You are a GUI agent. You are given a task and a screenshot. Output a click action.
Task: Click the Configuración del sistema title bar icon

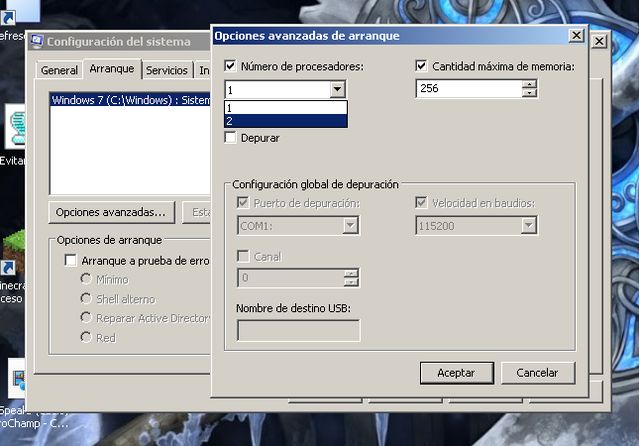(37, 42)
